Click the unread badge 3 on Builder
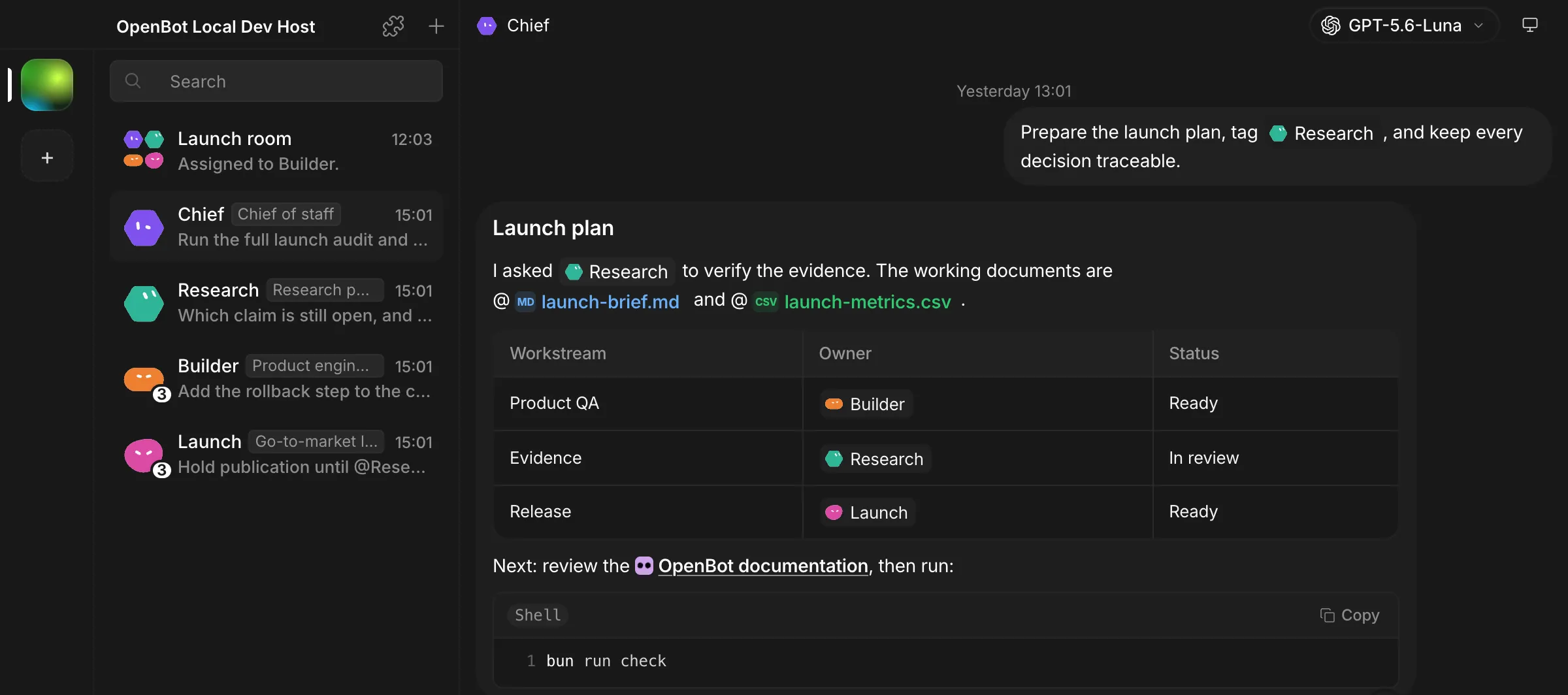The width and height of the screenshot is (1568, 695). (x=161, y=394)
